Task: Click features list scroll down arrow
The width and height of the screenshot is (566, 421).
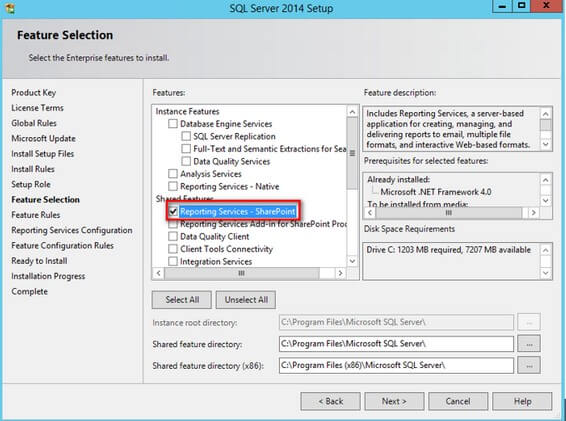Action: coord(352,261)
